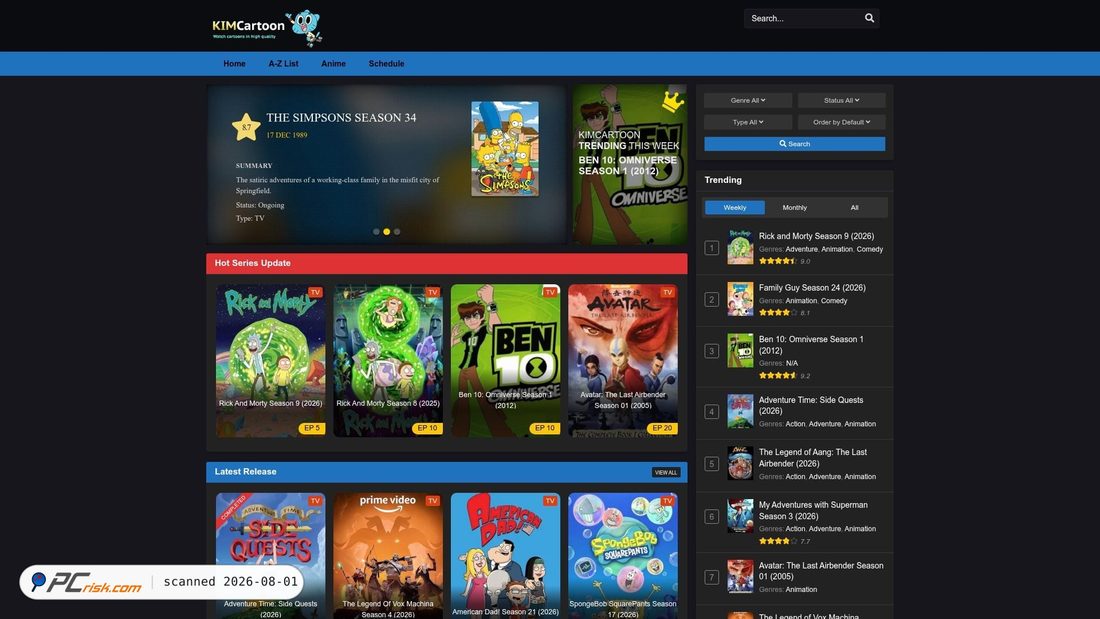
Task: Open Family Guy Season 24 (2026) link
Action: 812,288
